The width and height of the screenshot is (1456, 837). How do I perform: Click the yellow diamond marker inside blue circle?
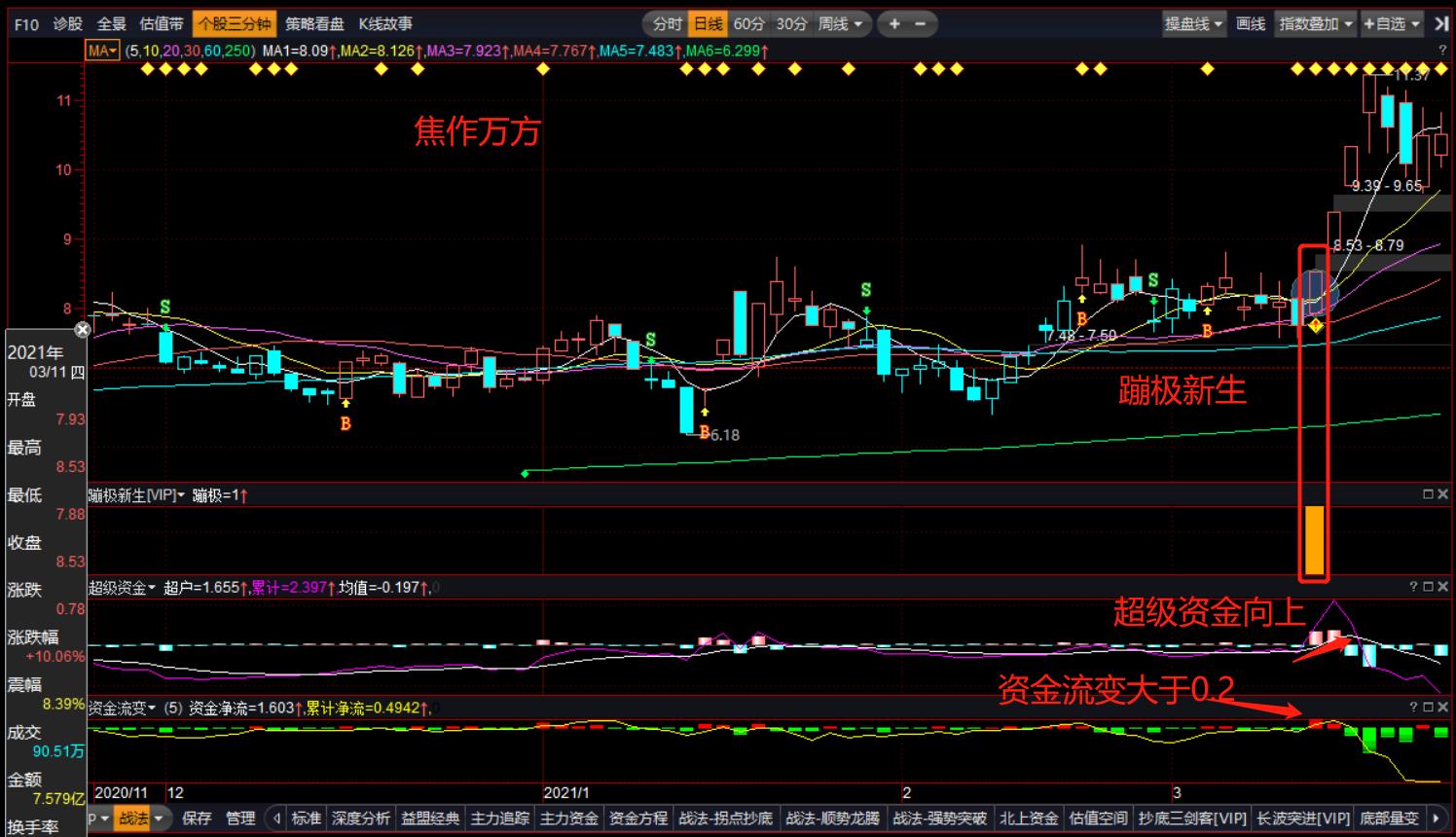[x=1315, y=325]
